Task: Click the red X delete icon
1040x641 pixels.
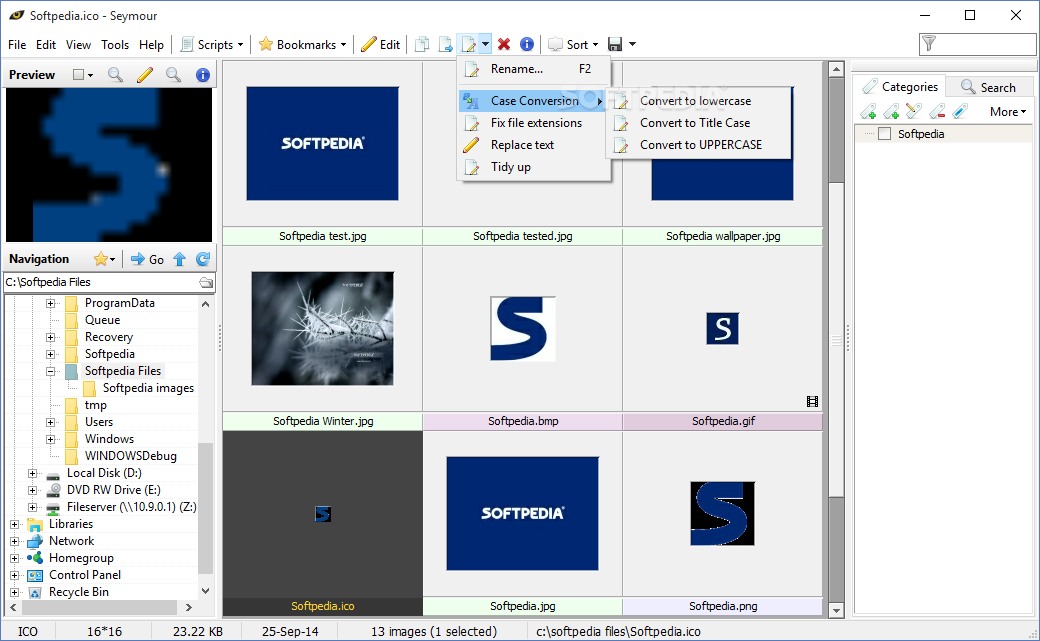Action: pyautogui.click(x=504, y=44)
